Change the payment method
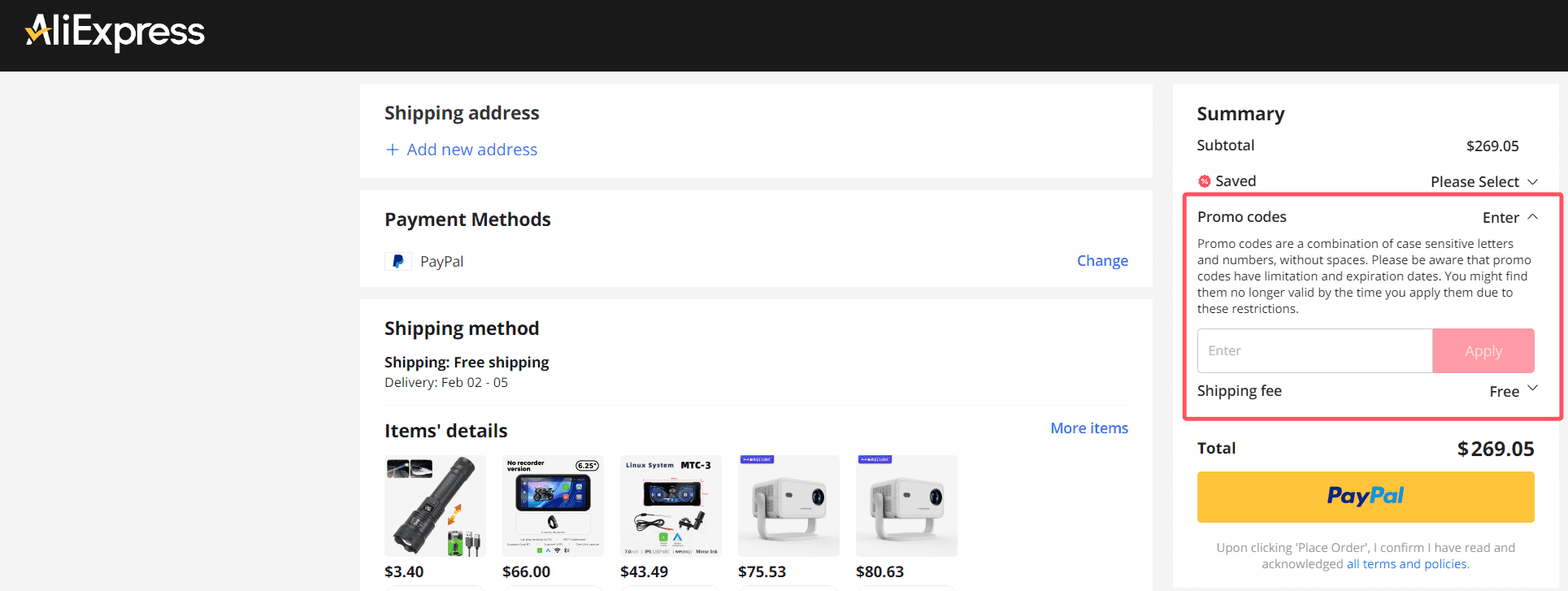The image size is (1568, 591). 1102,261
